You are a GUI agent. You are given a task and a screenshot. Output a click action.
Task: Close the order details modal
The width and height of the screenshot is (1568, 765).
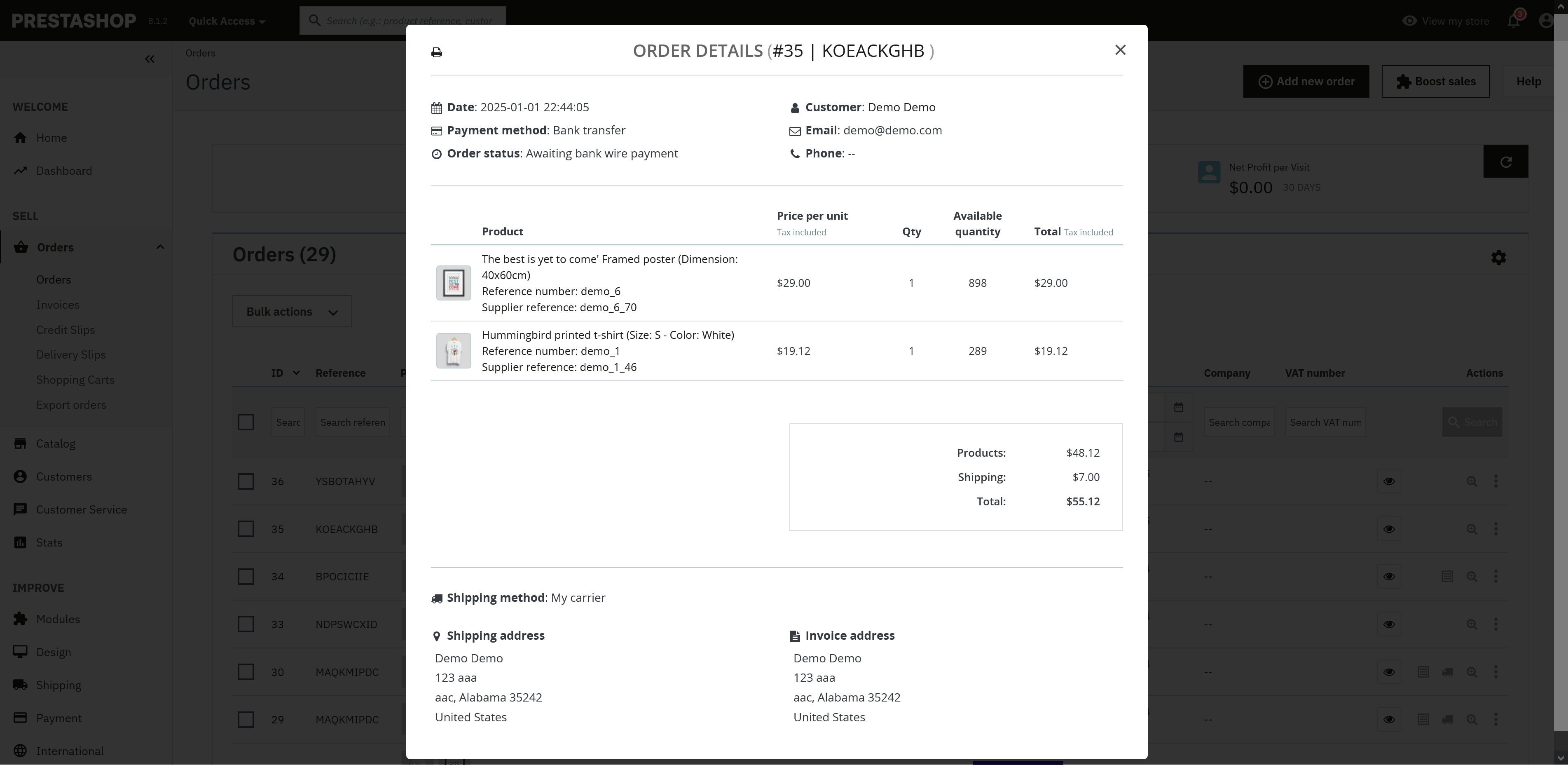(1120, 50)
